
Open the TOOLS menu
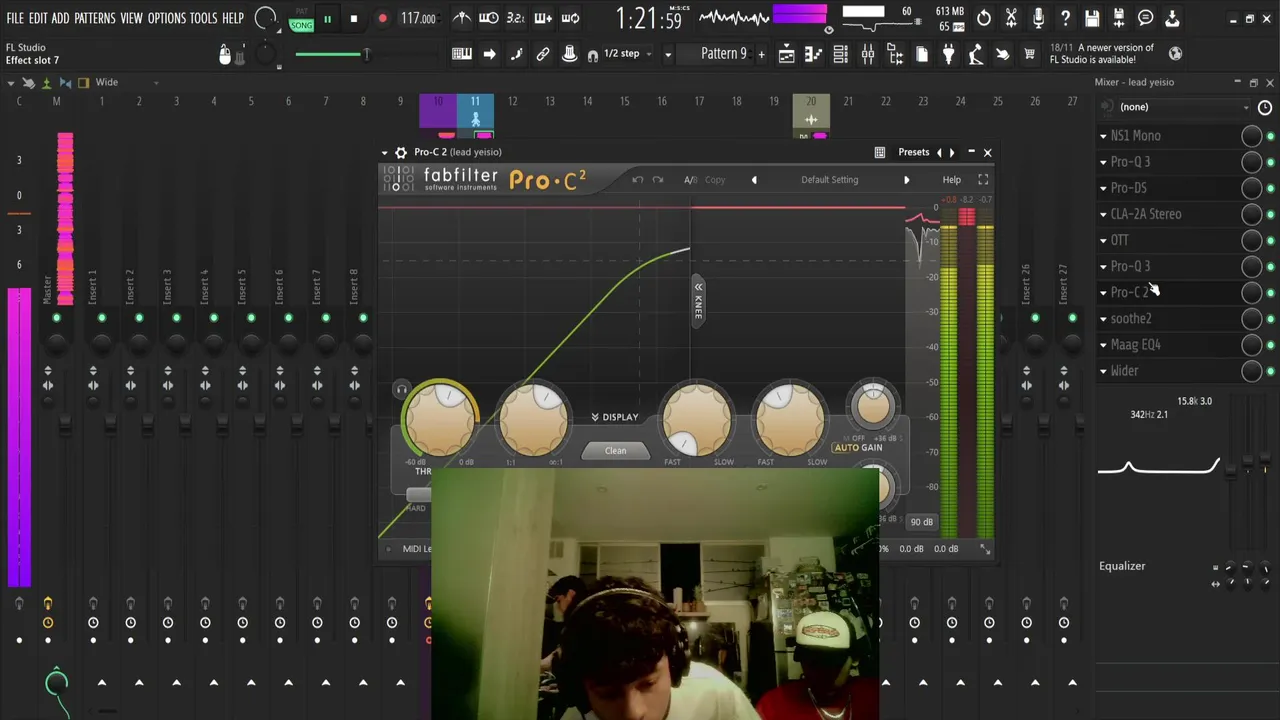click(204, 19)
